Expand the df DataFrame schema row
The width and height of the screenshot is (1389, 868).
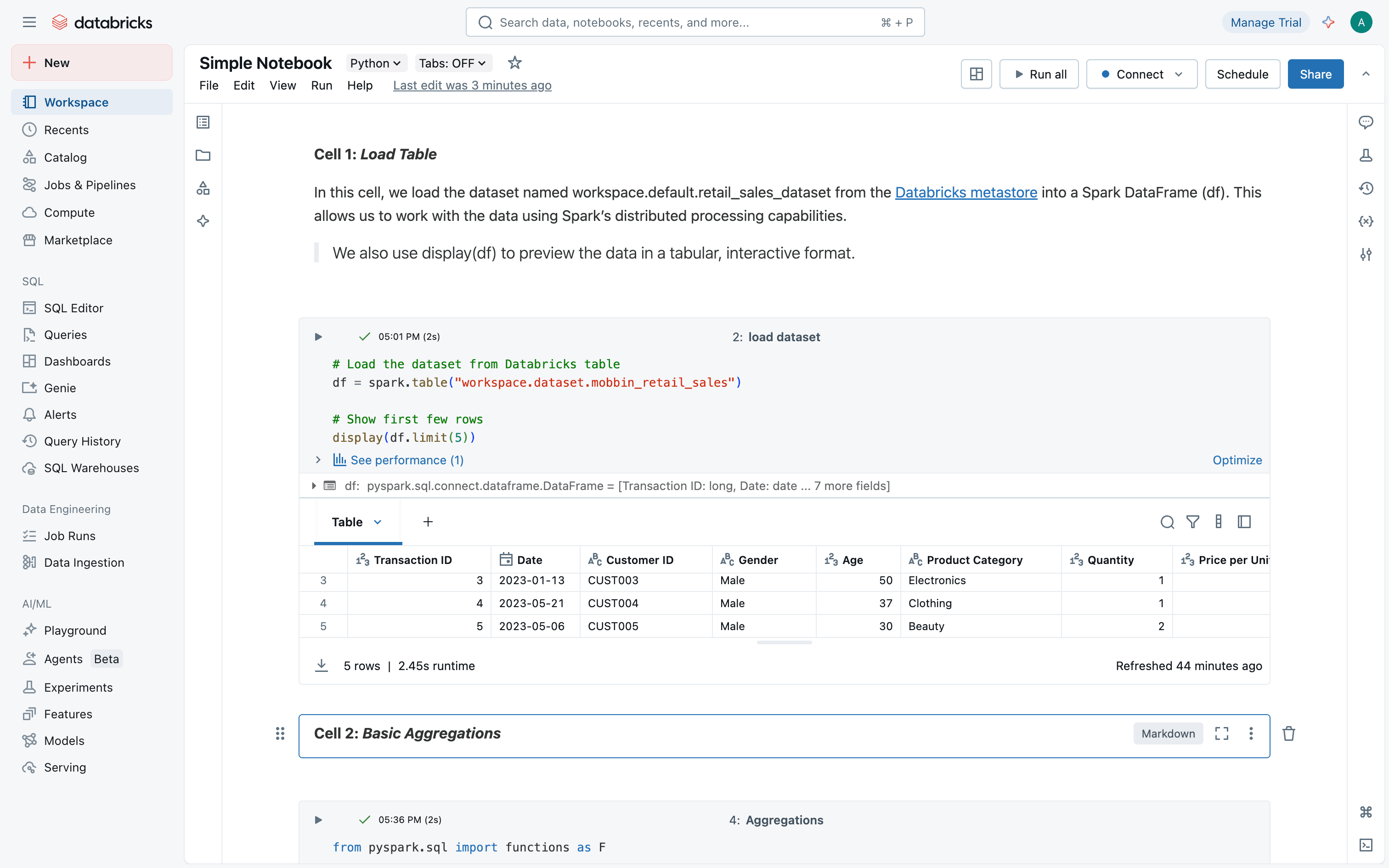click(314, 486)
